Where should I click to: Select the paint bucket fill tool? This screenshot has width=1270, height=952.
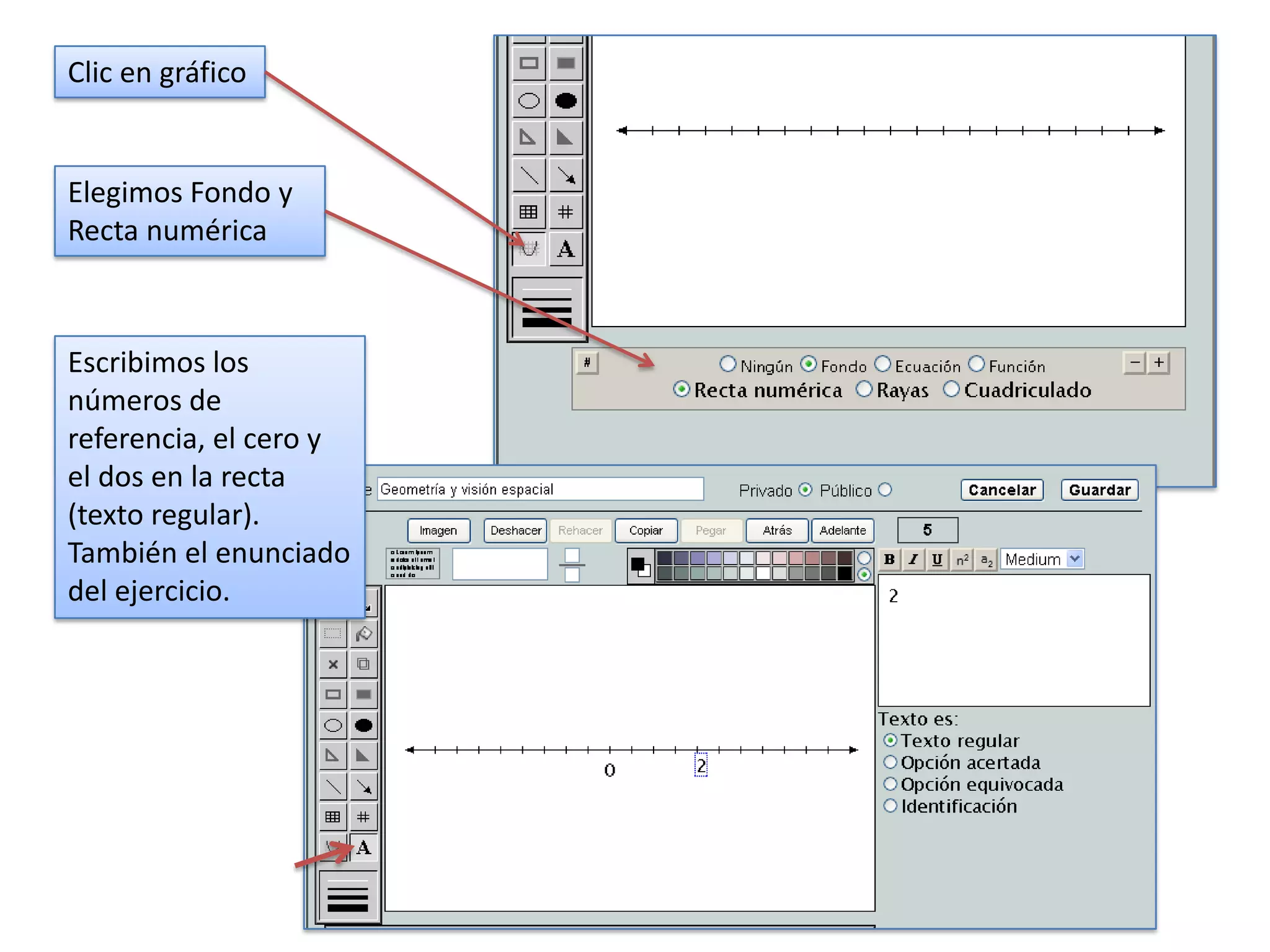click(x=363, y=633)
